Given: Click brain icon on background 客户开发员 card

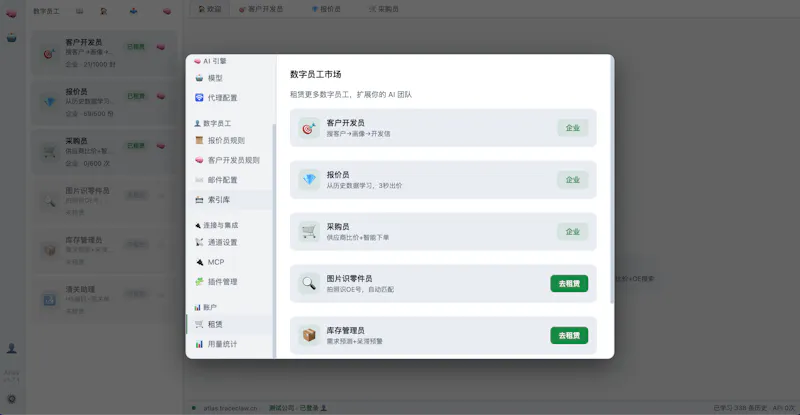Looking at the screenshot, I should [161, 47].
